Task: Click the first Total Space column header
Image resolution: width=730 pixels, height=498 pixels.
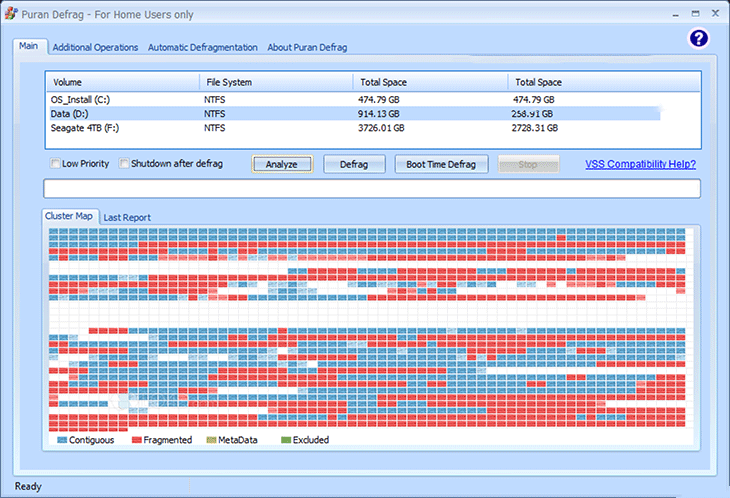Action: pos(430,82)
